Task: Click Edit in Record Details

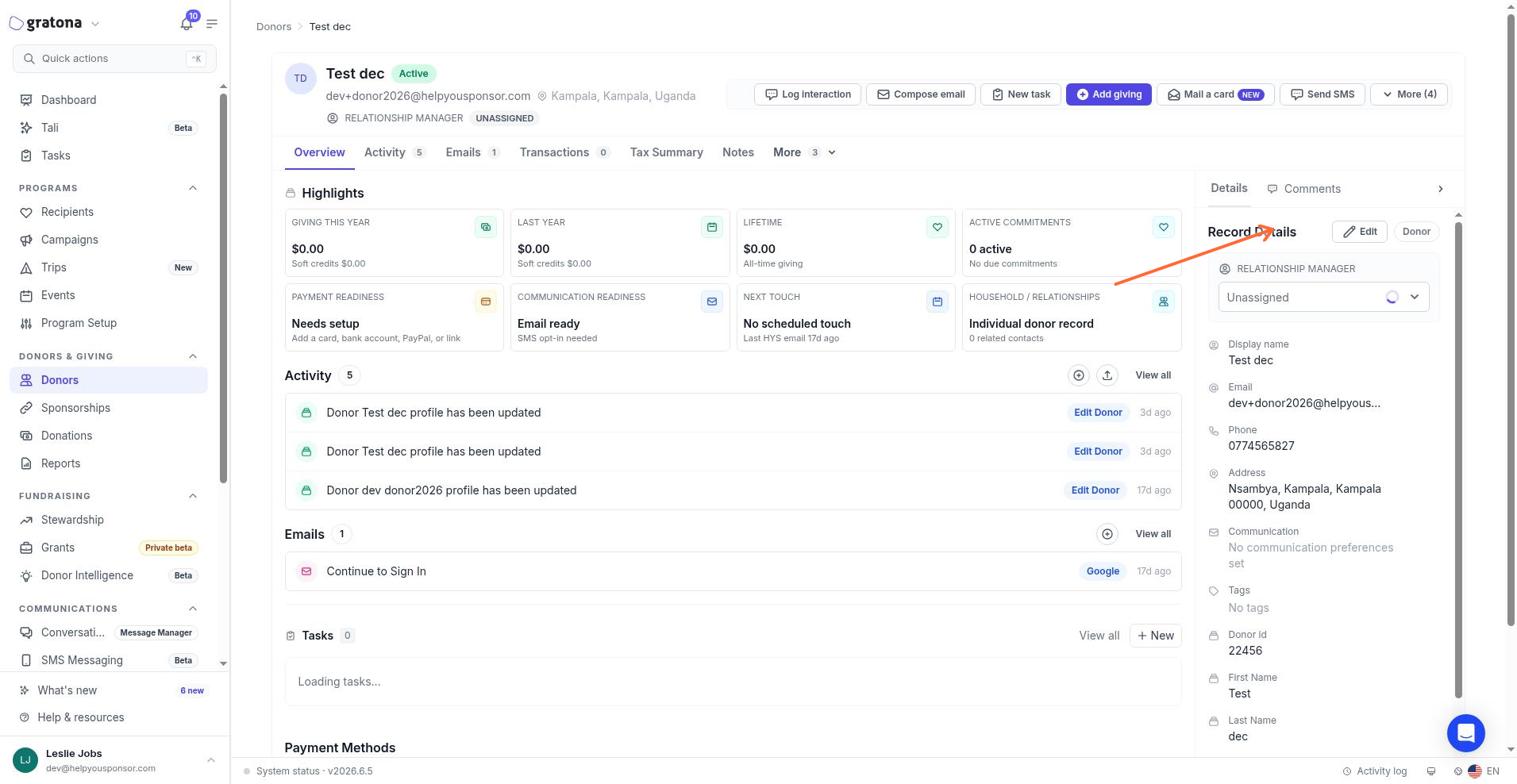Action: (1360, 232)
